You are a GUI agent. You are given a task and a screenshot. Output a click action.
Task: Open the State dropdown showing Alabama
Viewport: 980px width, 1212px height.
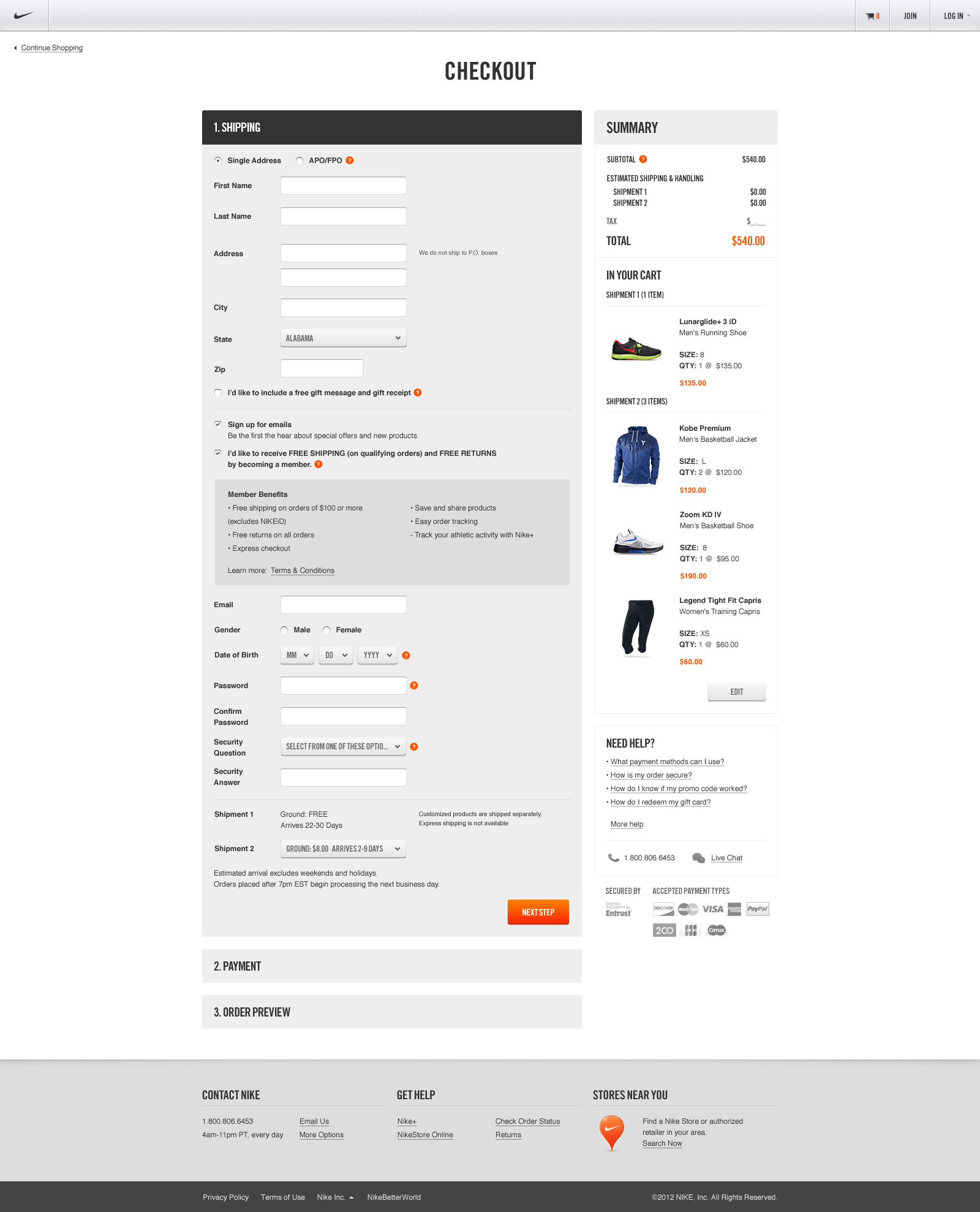[x=344, y=338]
